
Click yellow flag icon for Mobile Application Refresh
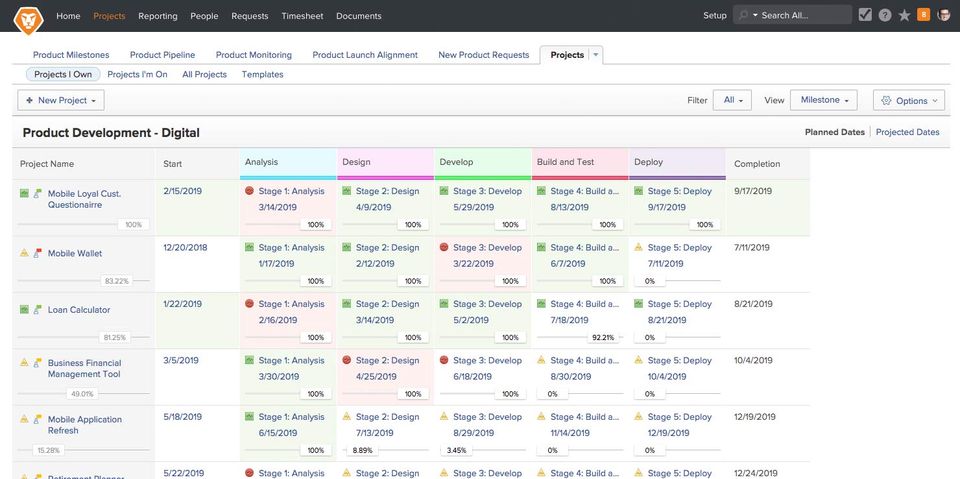click(x=38, y=419)
